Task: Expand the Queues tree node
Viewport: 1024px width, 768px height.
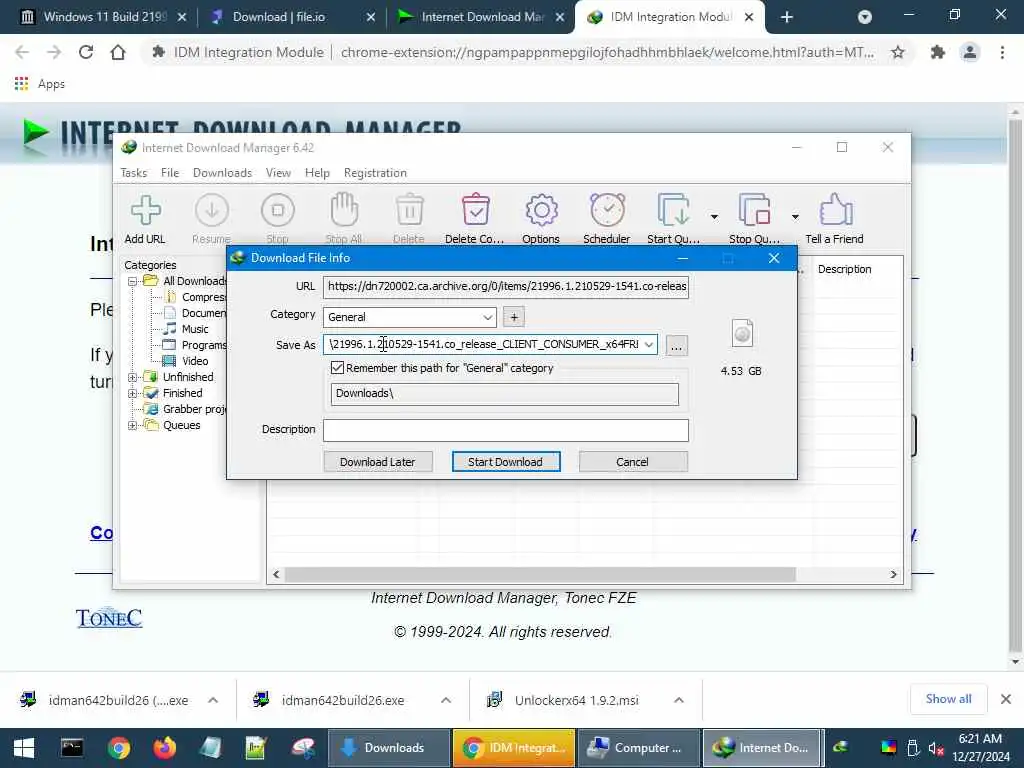Action: coord(133,425)
